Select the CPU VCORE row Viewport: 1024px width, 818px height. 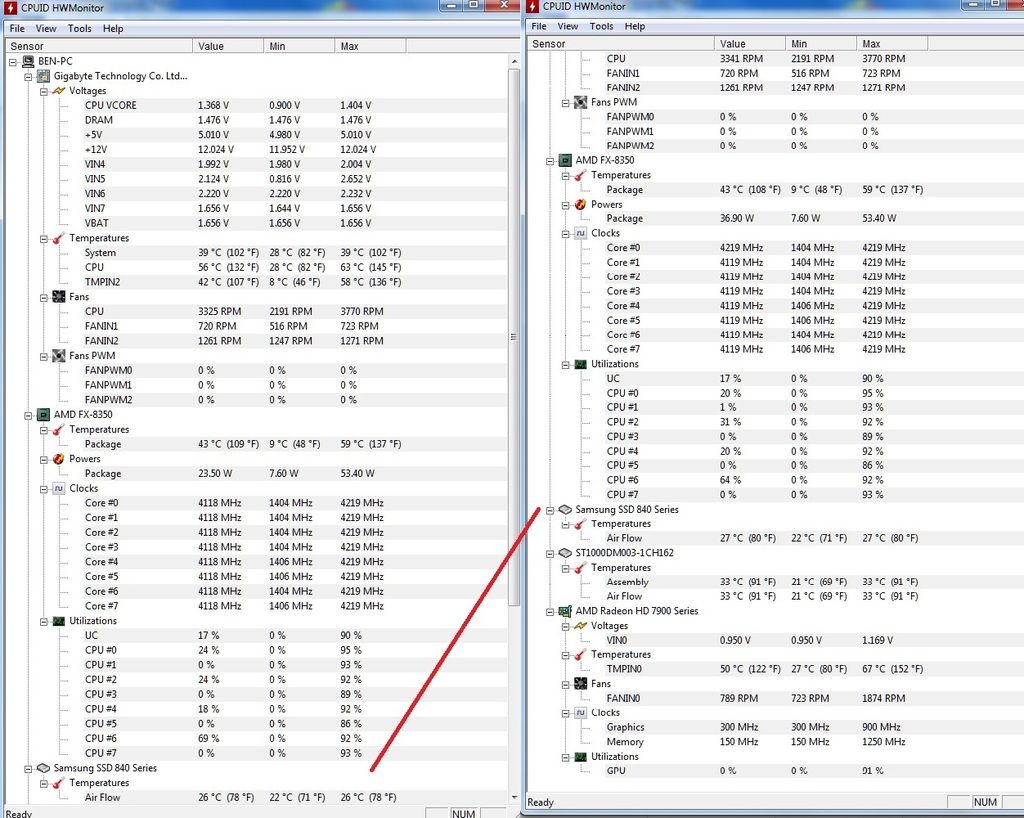(295, 105)
